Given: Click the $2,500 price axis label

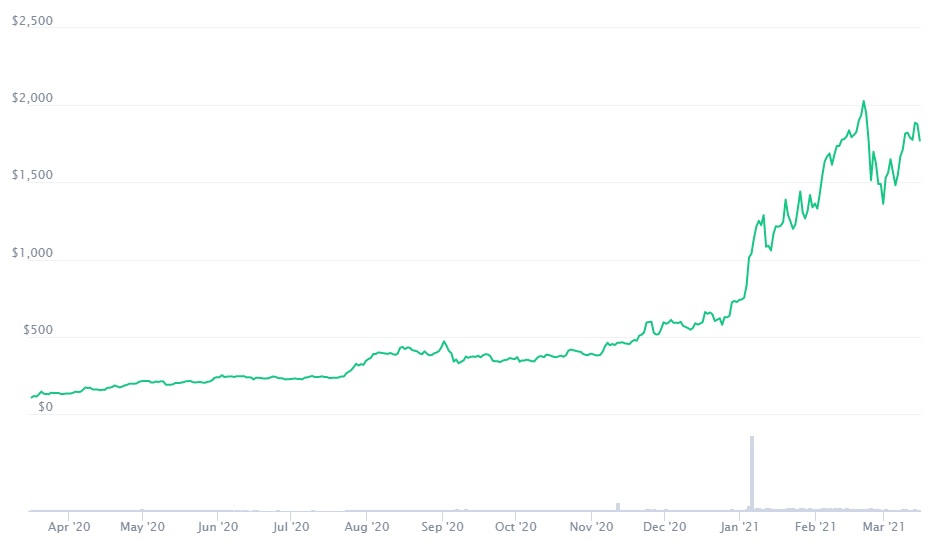Looking at the screenshot, I should [32, 21].
